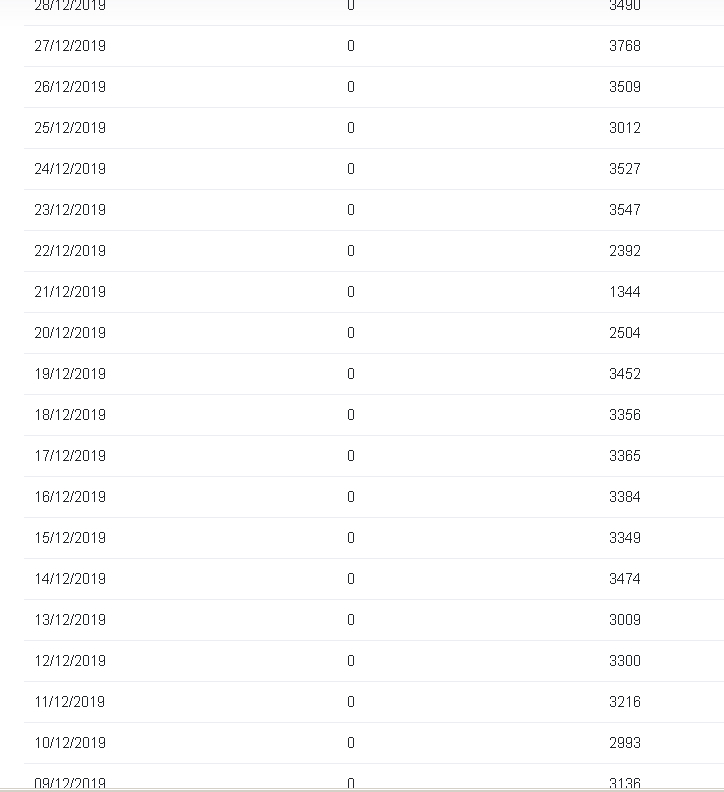Image resolution: width=724 pixels, height=792 pixels.
Task: Select the 18/12/2019 date entry
Action: tap(70, 415)
